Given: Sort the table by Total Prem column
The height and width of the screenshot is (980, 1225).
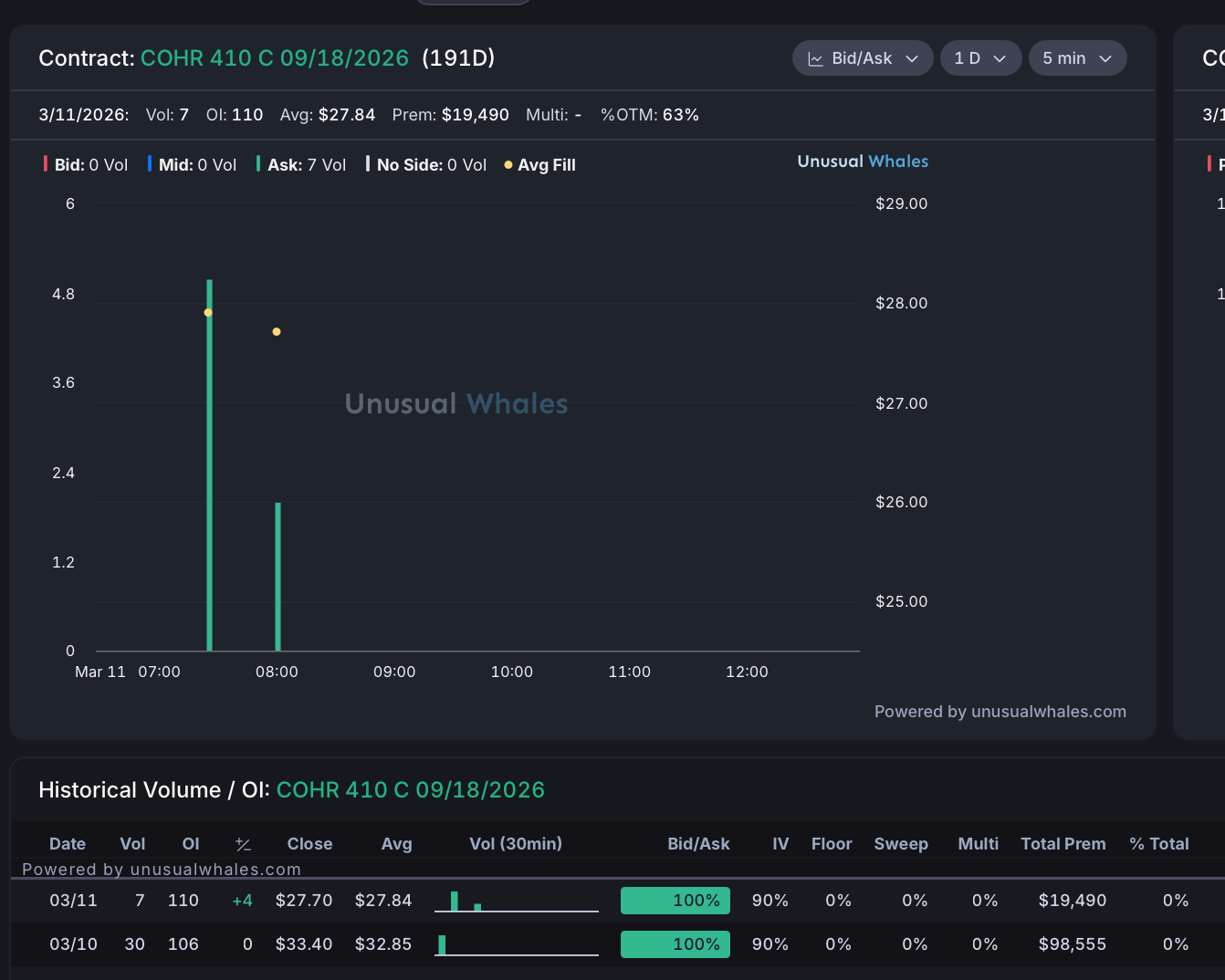Looking at the screenshot, I should pyautogui.click(x=1063, y=844).
